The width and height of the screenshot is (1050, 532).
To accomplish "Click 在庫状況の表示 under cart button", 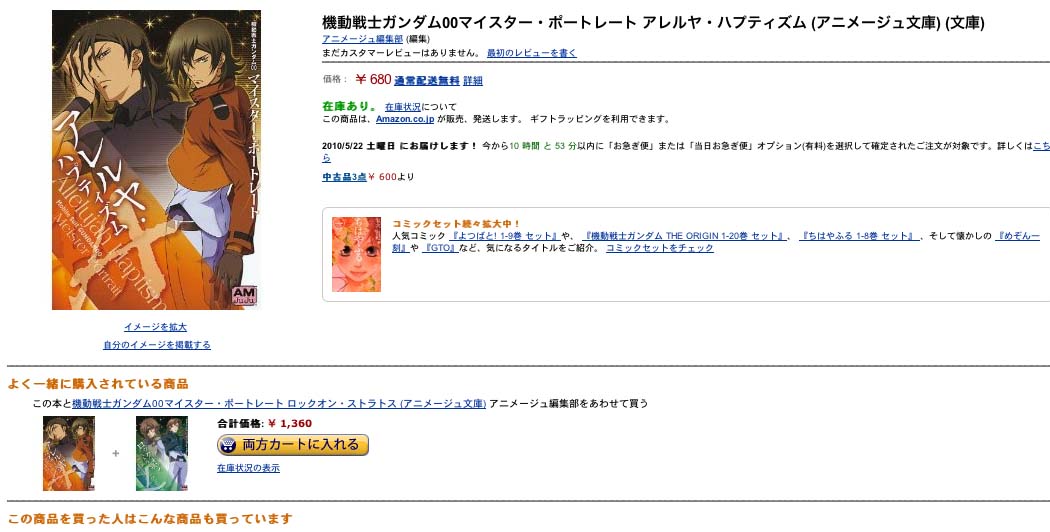I will pyautogui.click(x=248, y=468).
